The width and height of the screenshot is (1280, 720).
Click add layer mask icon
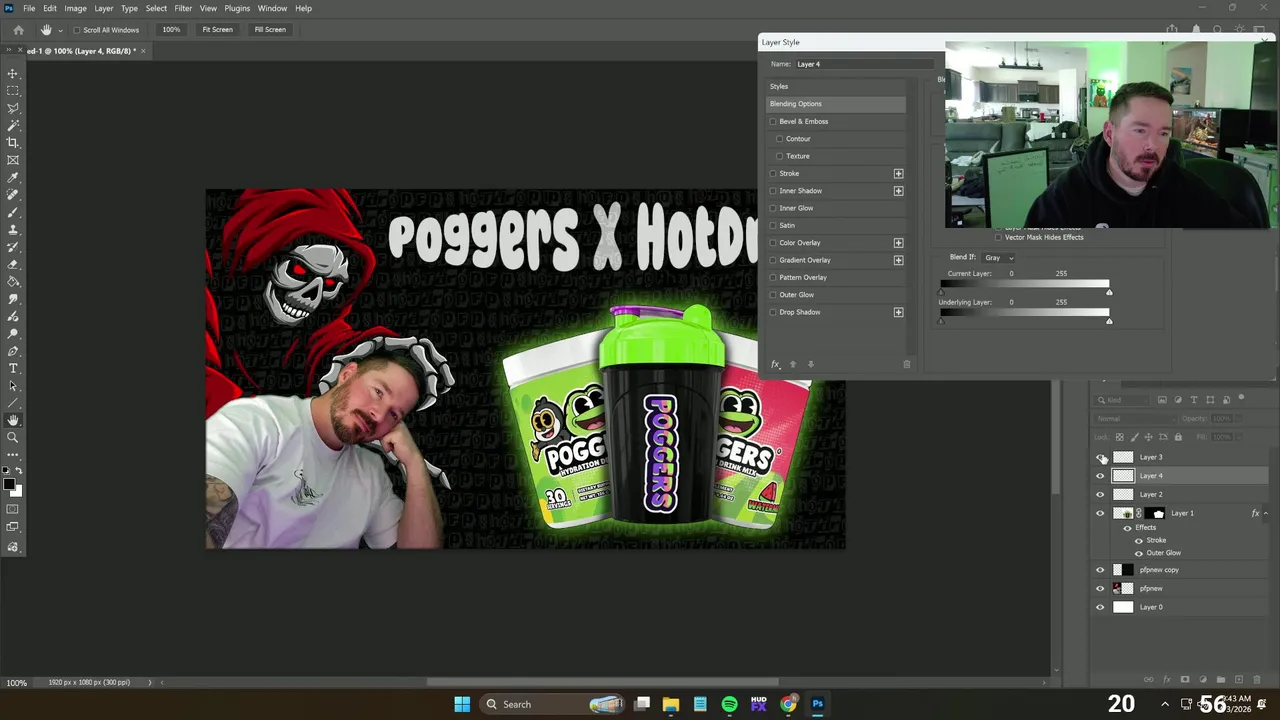click(1185, 680)
